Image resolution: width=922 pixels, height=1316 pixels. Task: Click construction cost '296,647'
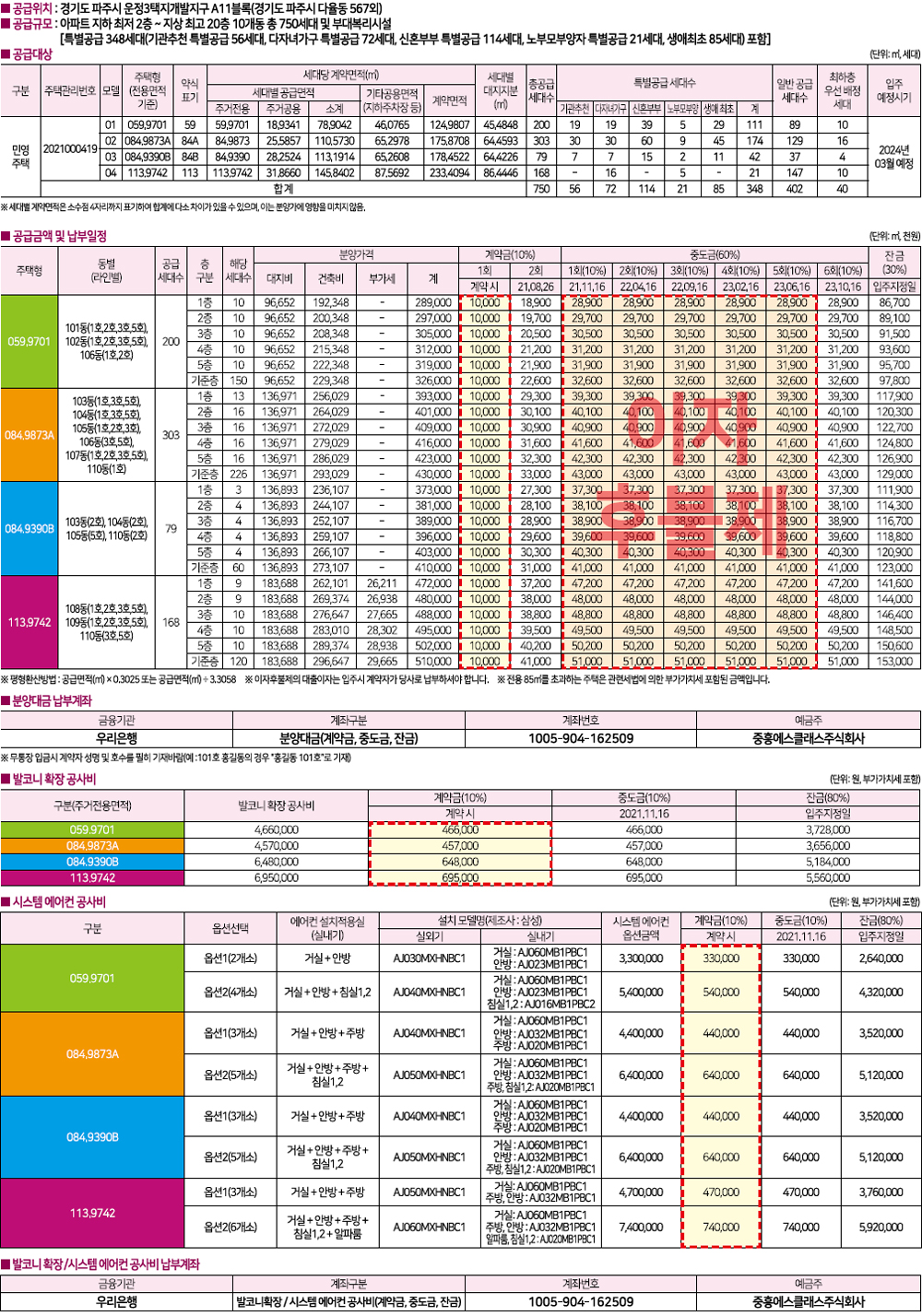(330, 662)
